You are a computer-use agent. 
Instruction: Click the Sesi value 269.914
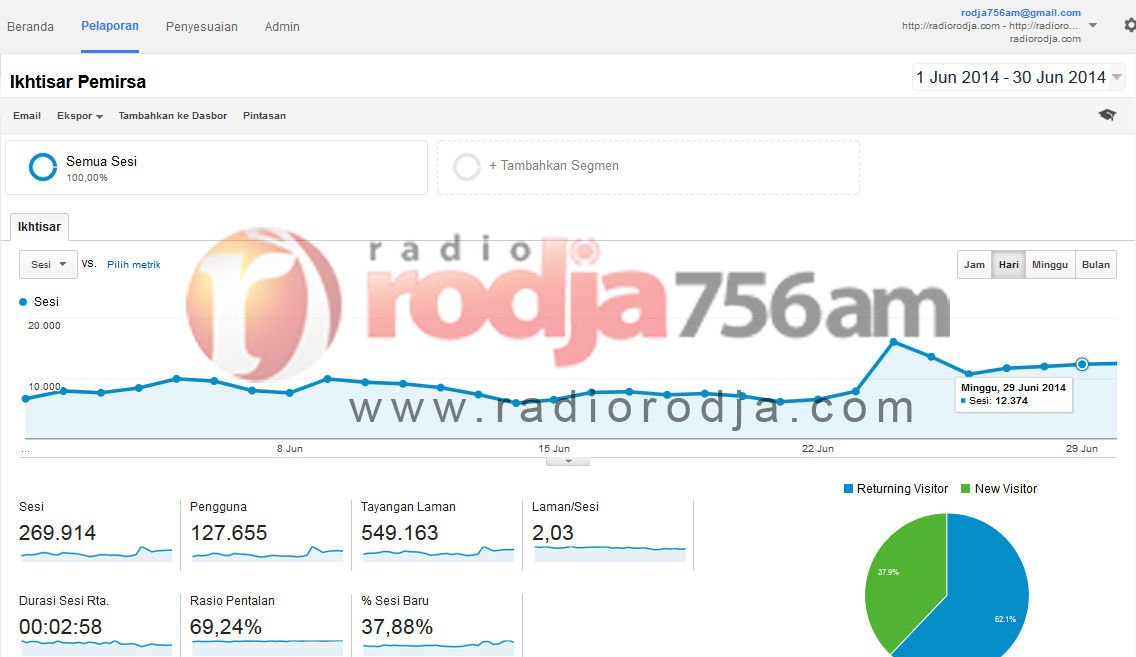(x=57, y=533)
